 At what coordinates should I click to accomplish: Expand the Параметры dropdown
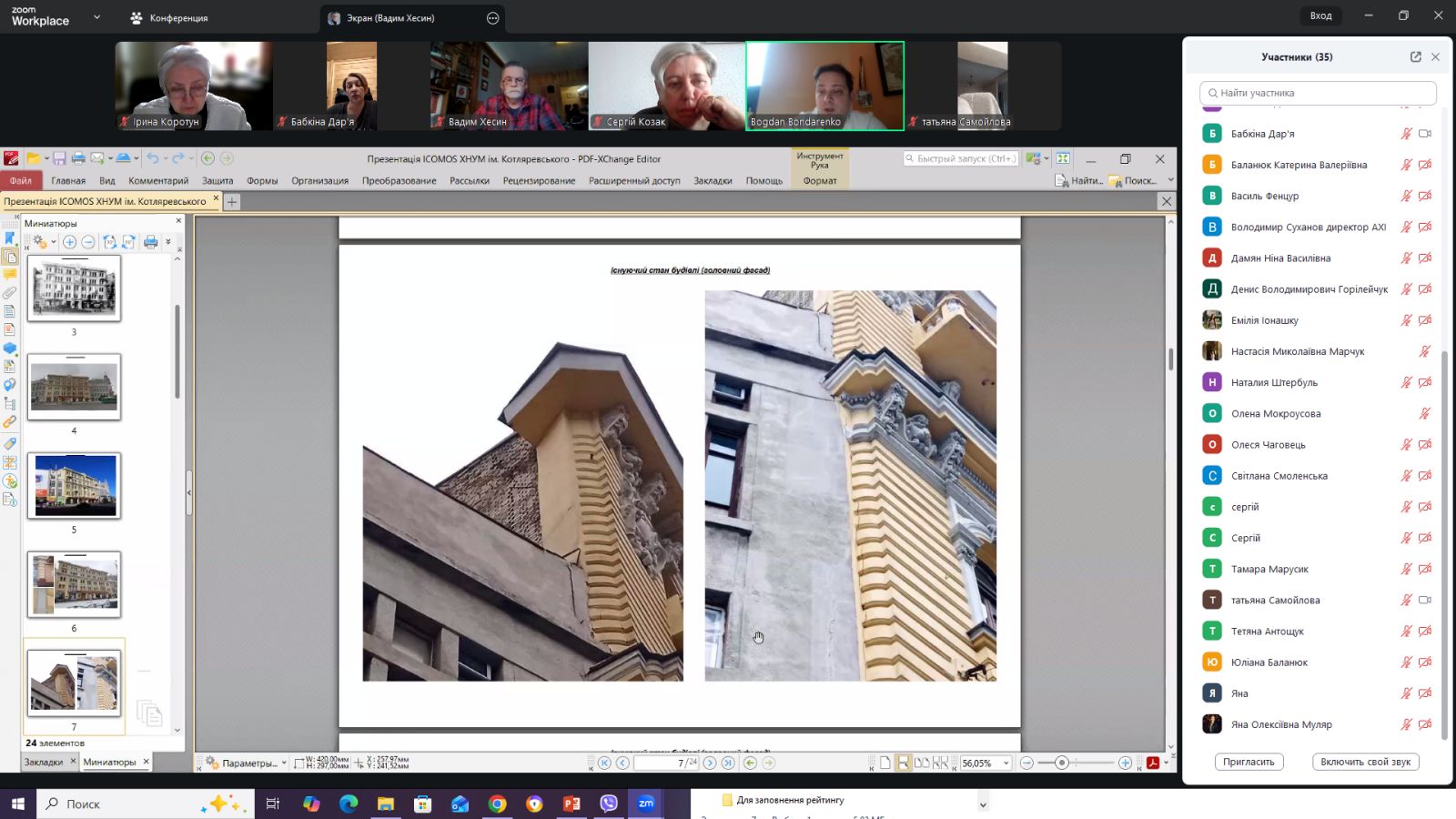(x=284, y=763)
